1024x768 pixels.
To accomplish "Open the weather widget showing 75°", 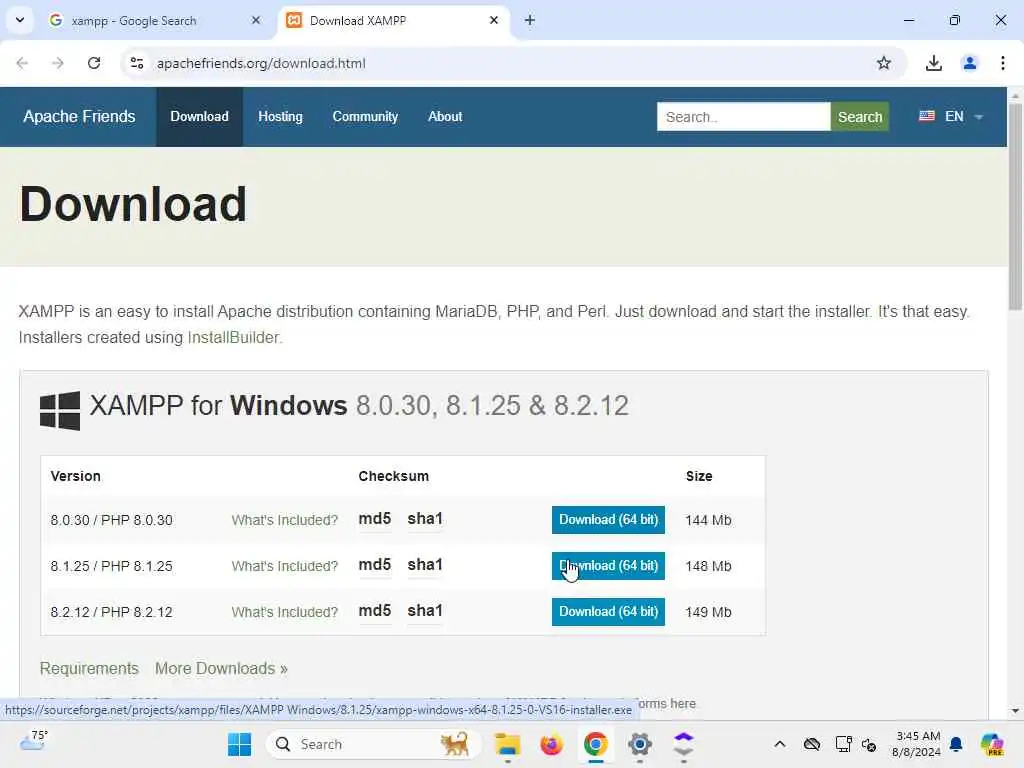I will (x=33, y=742).
